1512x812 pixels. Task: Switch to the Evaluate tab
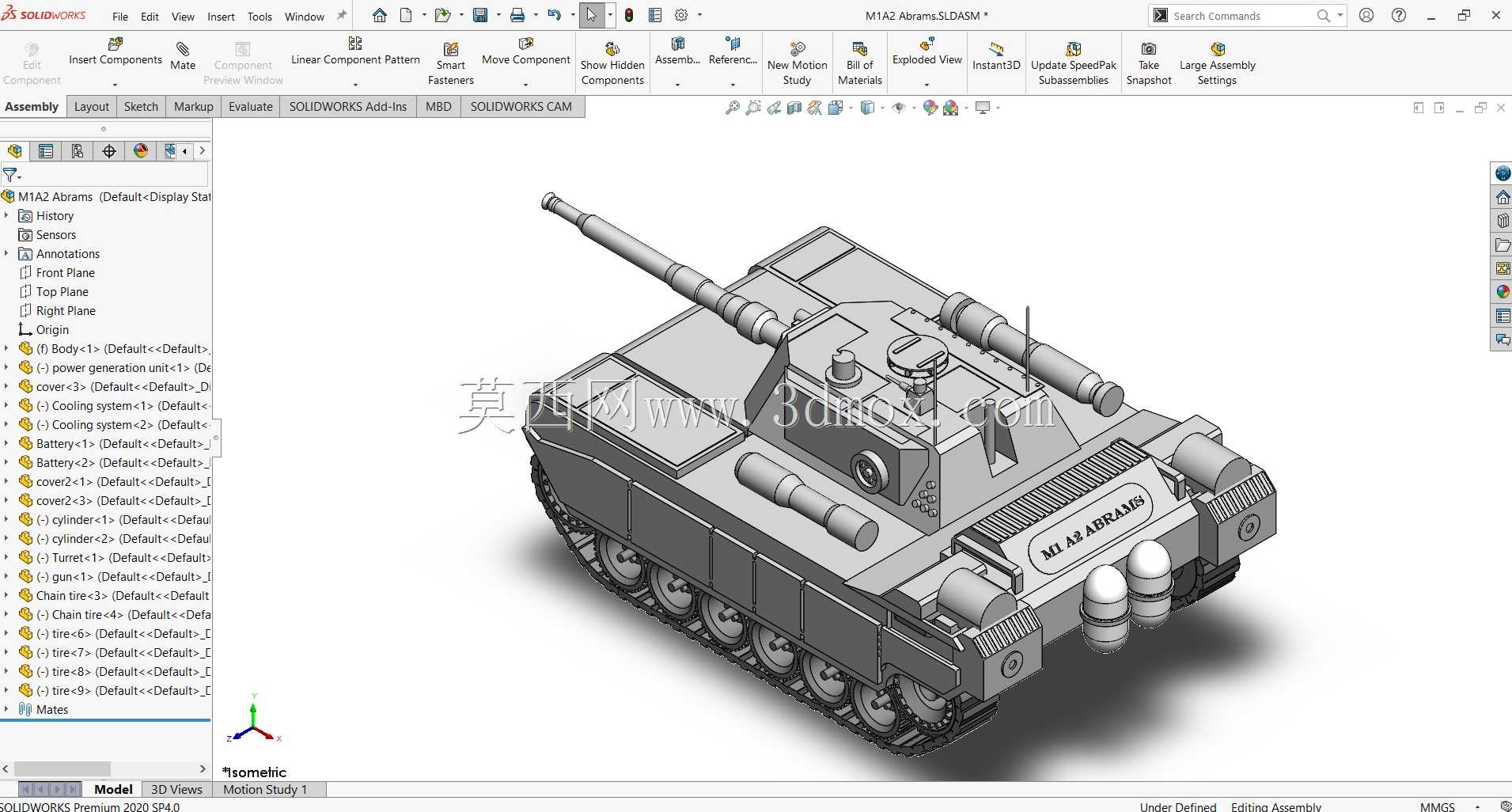(x=251, y=107)
